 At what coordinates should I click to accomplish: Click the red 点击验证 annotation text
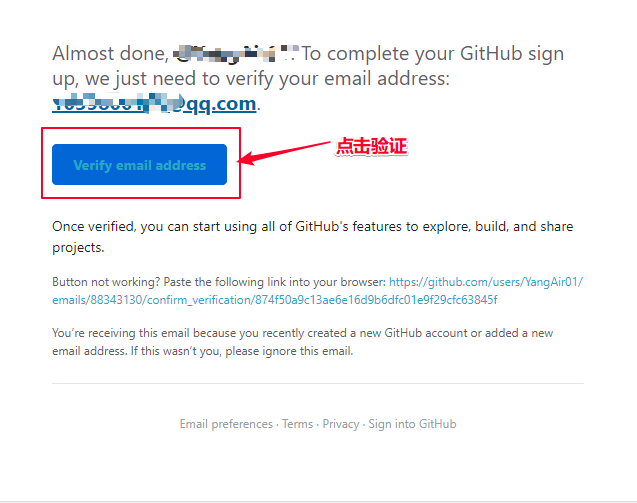coord(372,147)
